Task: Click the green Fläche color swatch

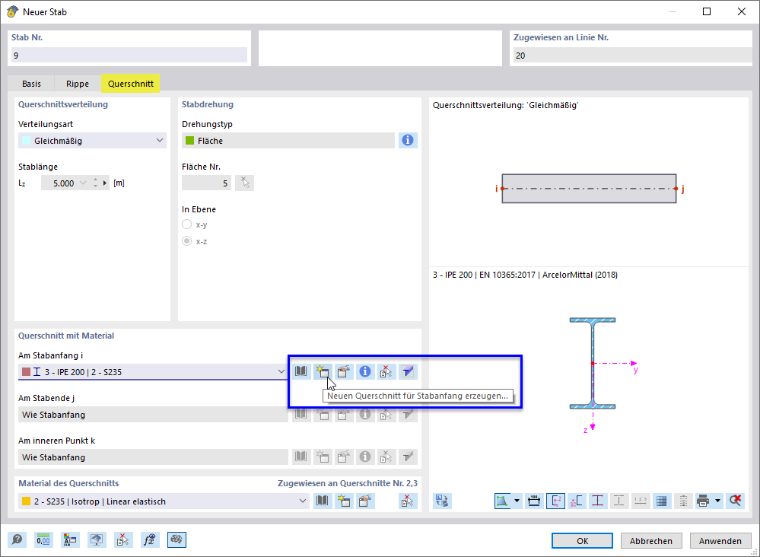Action: click(190, 141)
